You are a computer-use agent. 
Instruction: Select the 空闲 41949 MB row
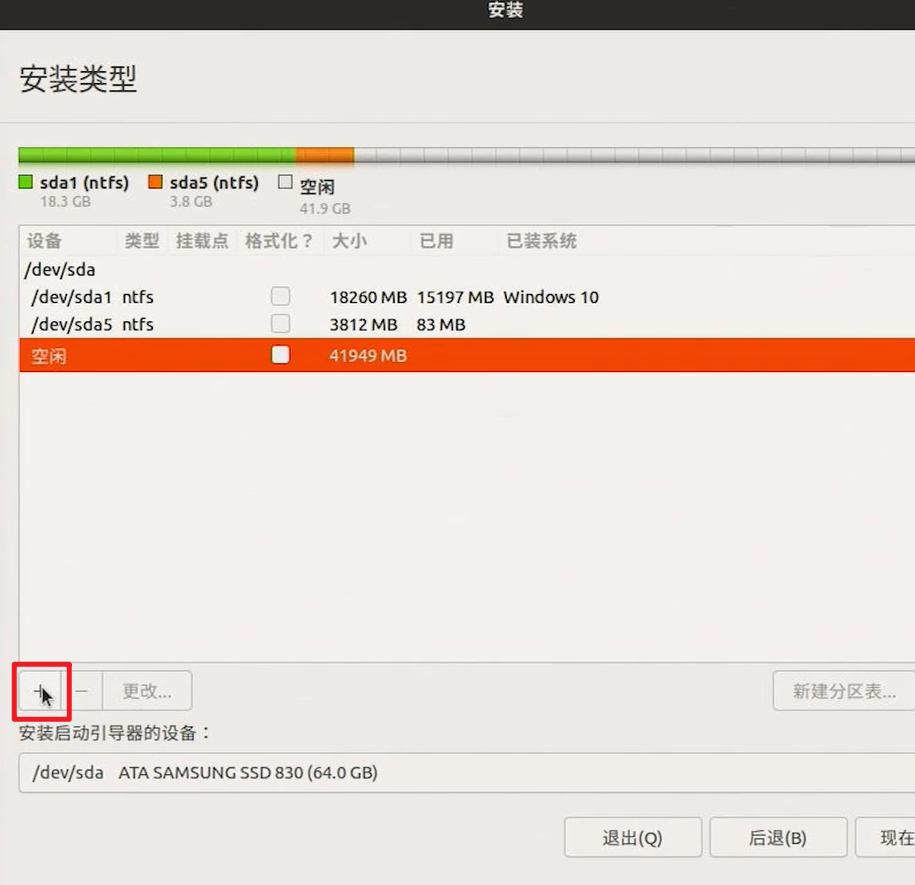tap(467, 355)
